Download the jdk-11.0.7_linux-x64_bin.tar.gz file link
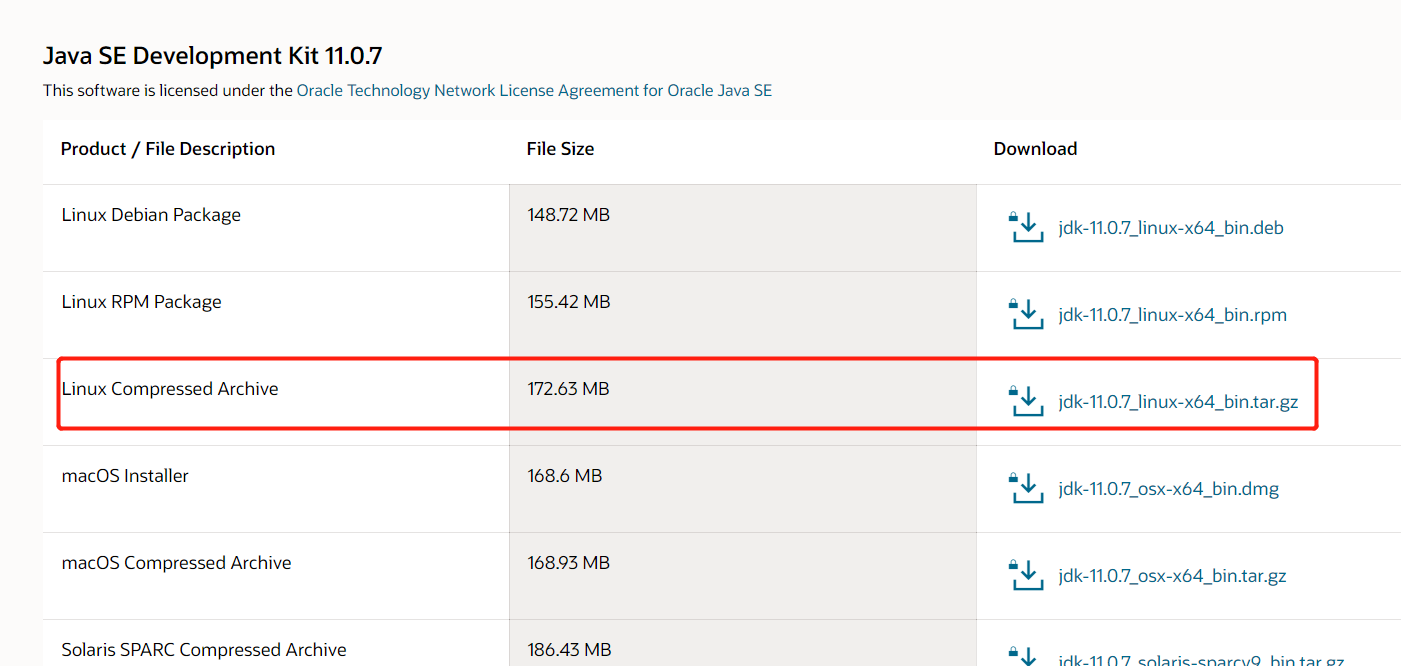 click(x=1178, y=402)
